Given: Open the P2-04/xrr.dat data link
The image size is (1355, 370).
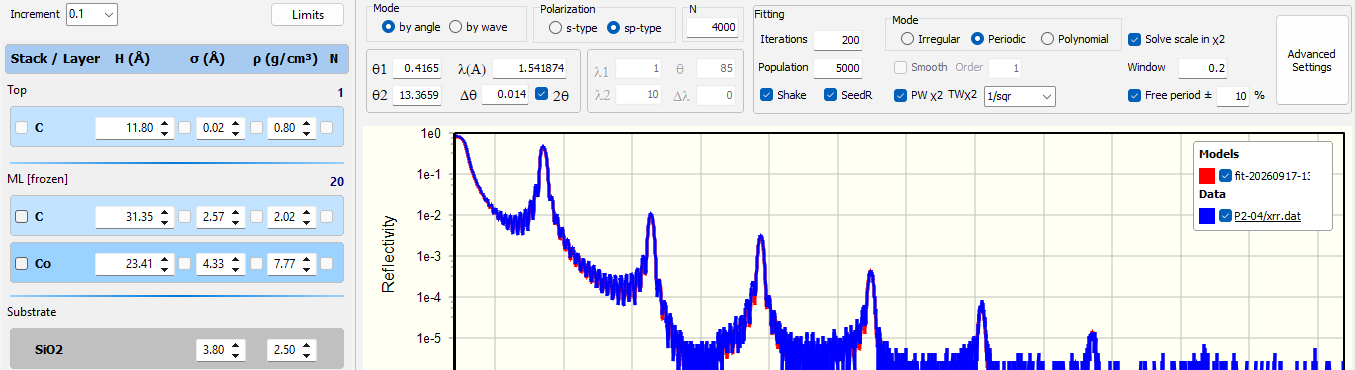Looking at the screenshot, I should (x=1267, y=215).
